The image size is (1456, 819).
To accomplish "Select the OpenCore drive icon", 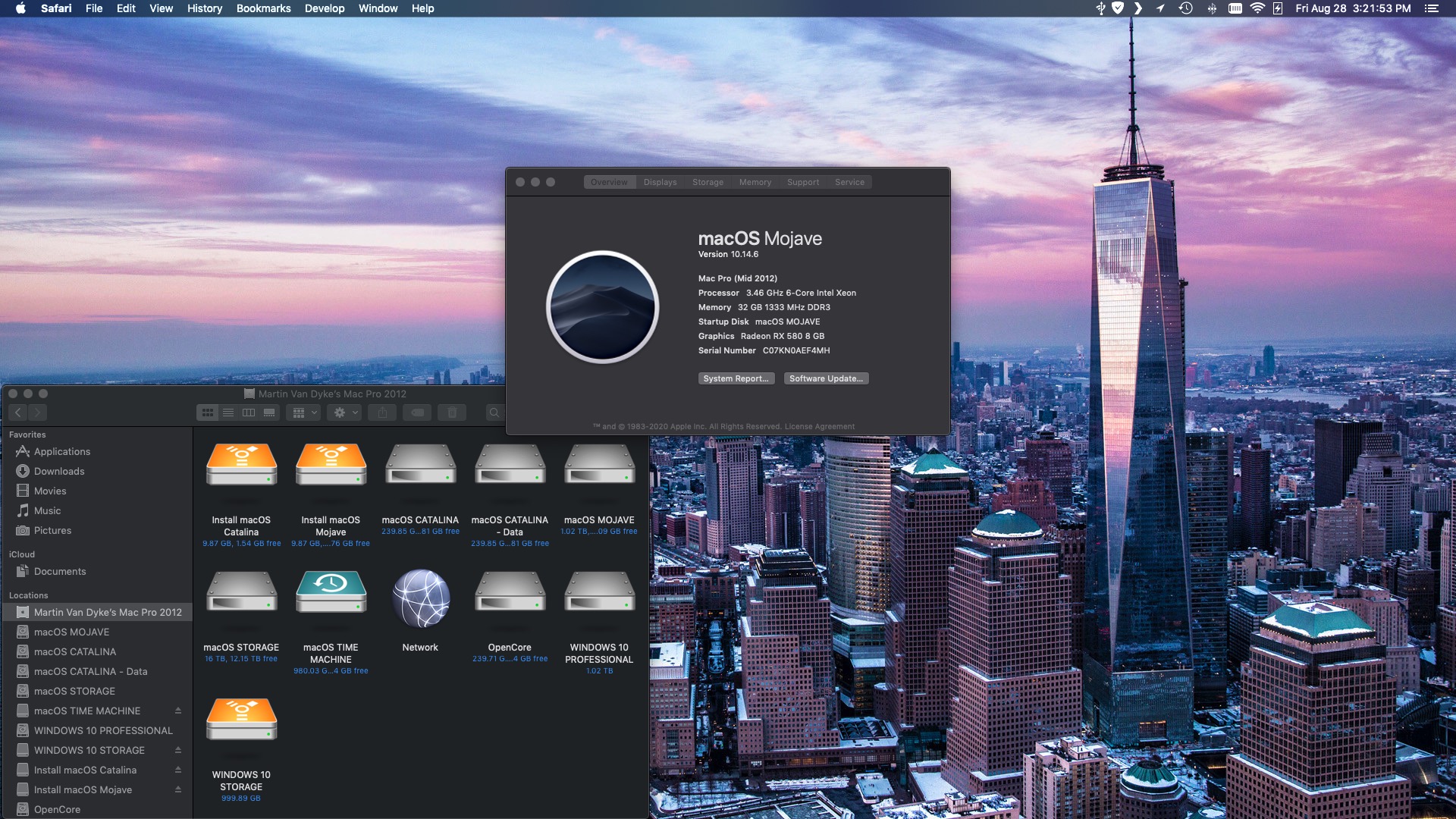I will pyautogui.click(x=510, y=592).
